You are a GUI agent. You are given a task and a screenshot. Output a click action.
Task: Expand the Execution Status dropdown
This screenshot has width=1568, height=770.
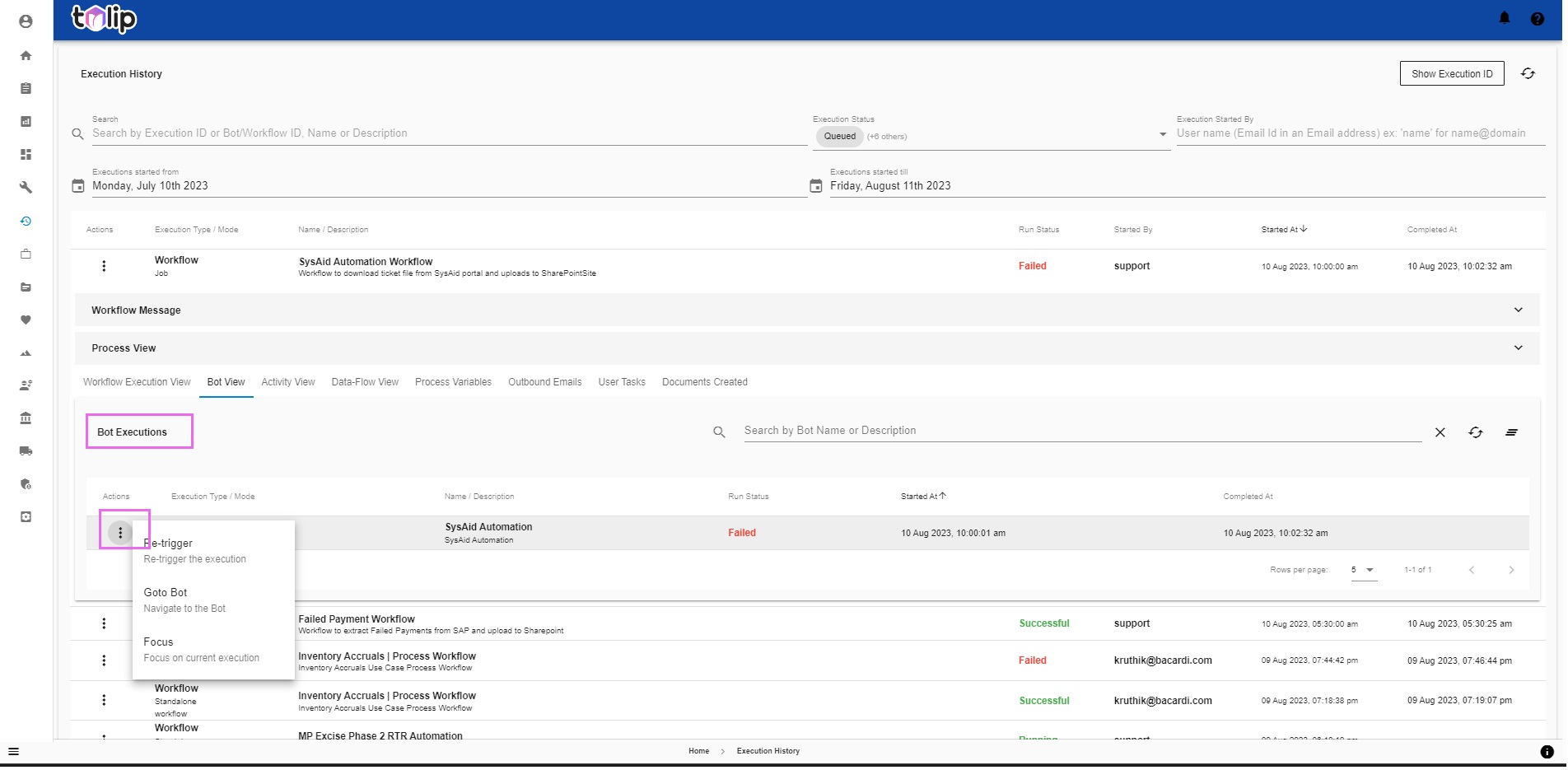(x=1162, y=134)
